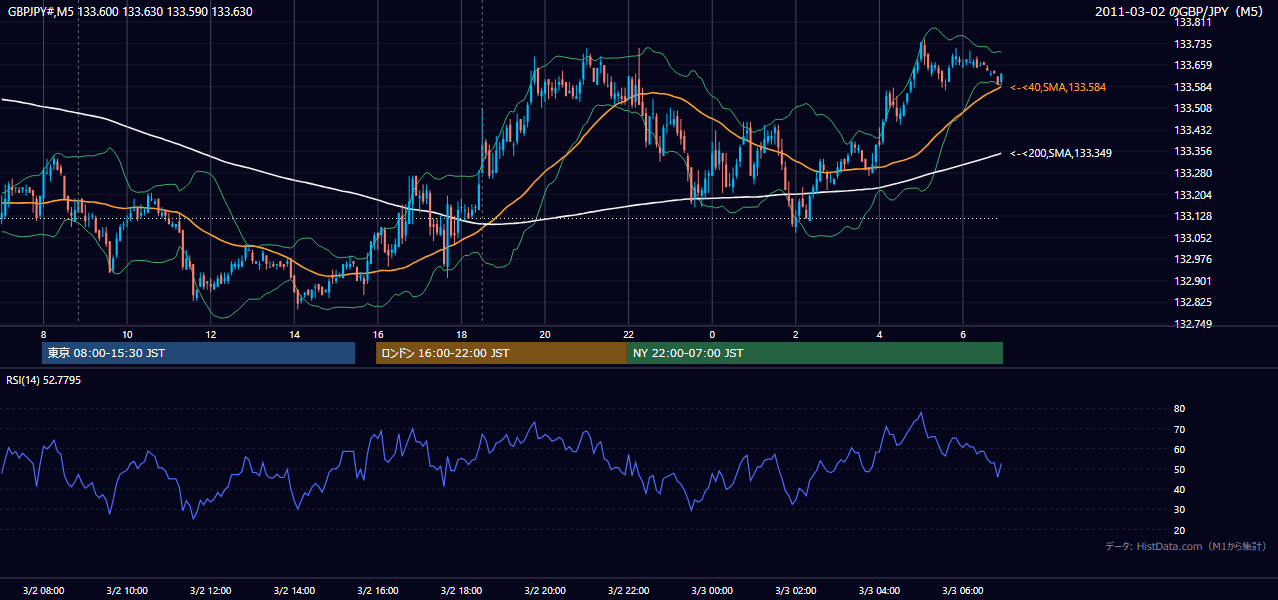Click hour label 12 under price chart
1278x600 pixels.
pos(210,334)
